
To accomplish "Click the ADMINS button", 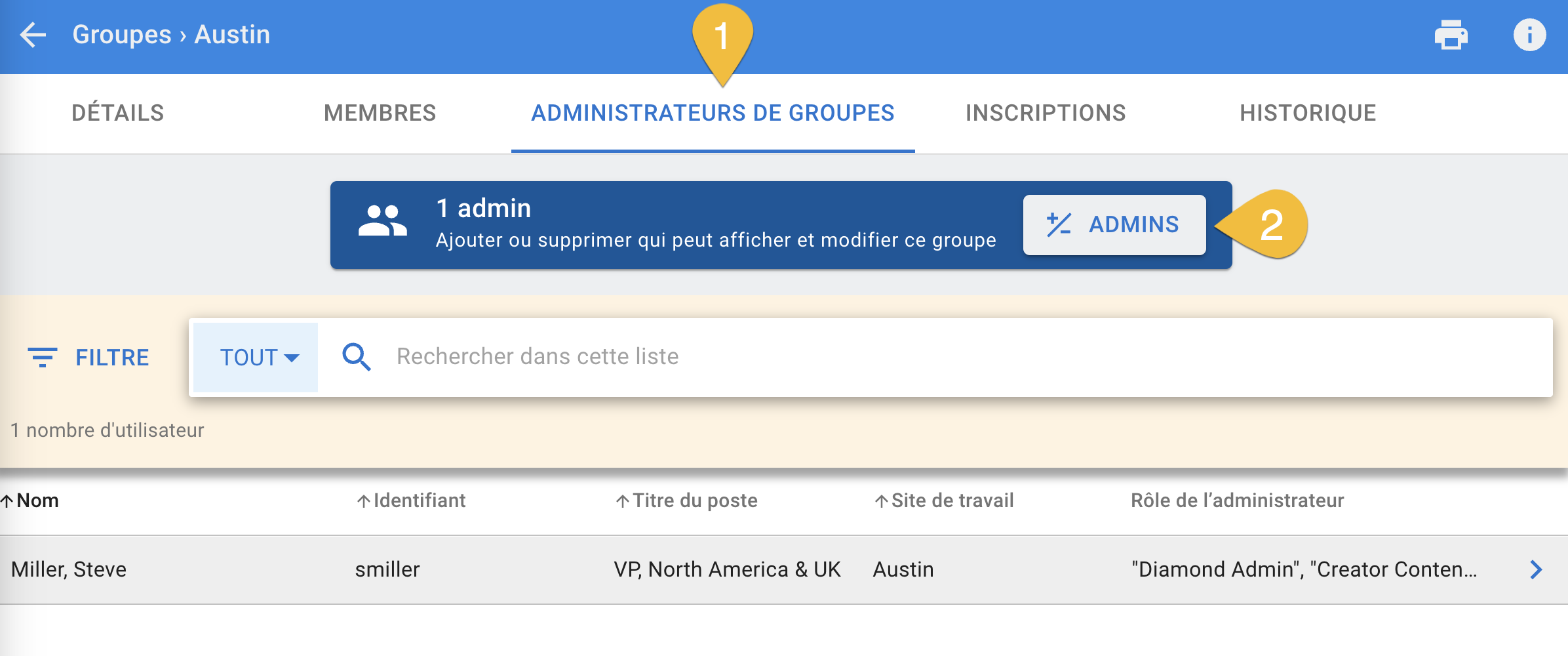I will [1114, 224].
